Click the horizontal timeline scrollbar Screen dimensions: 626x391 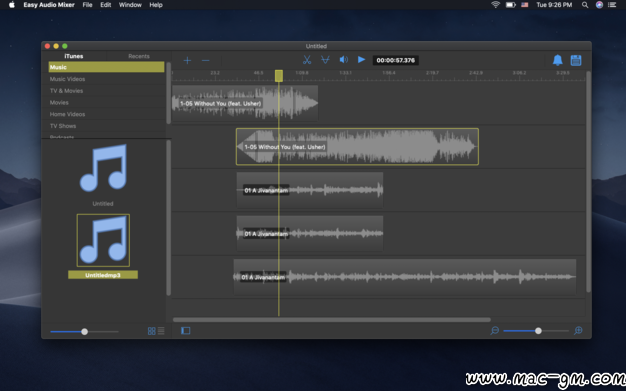coord(332,320)
